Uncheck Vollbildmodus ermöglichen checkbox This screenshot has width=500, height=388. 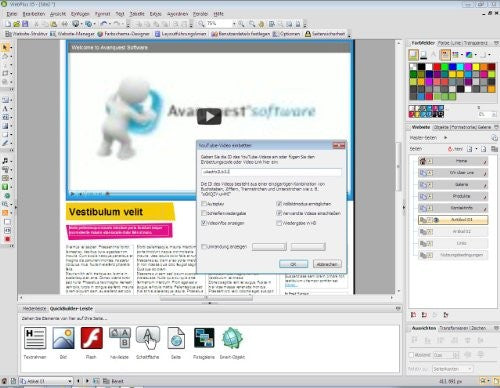point(279,204)
